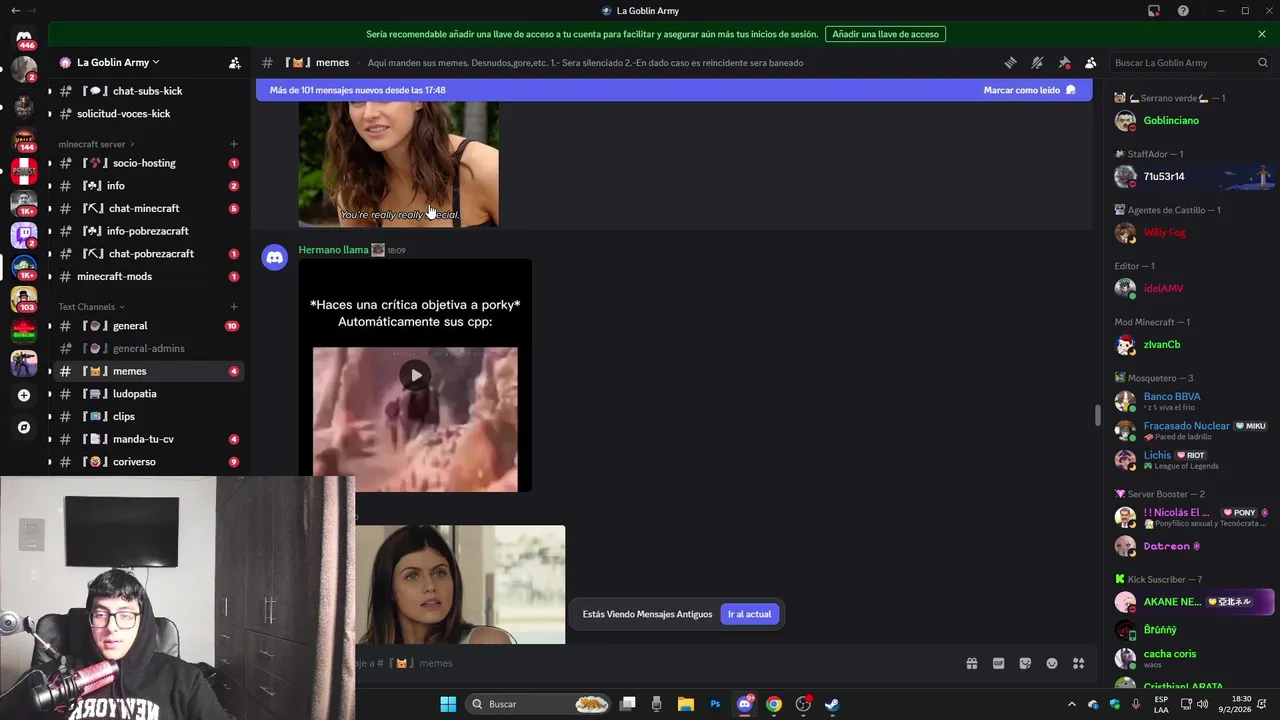
Task: Open the general-admins channel
Action: pos(147,348)
